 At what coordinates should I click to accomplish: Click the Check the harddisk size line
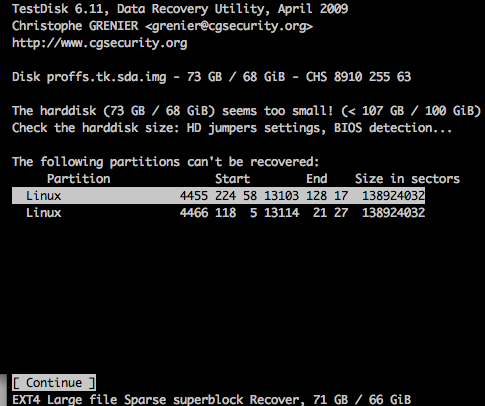pos(232,128)
